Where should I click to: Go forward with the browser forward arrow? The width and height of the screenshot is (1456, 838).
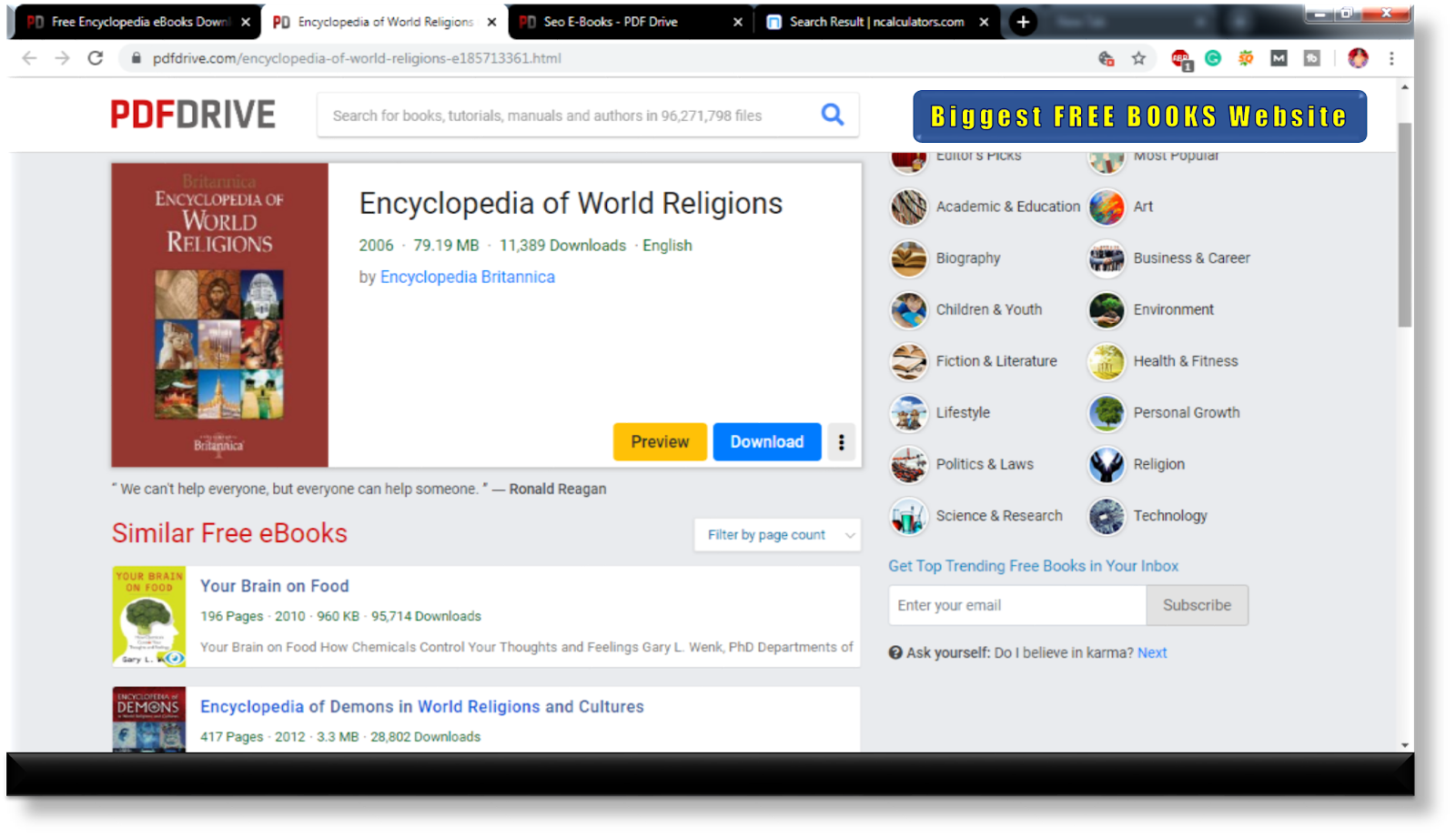click(62, 58)
